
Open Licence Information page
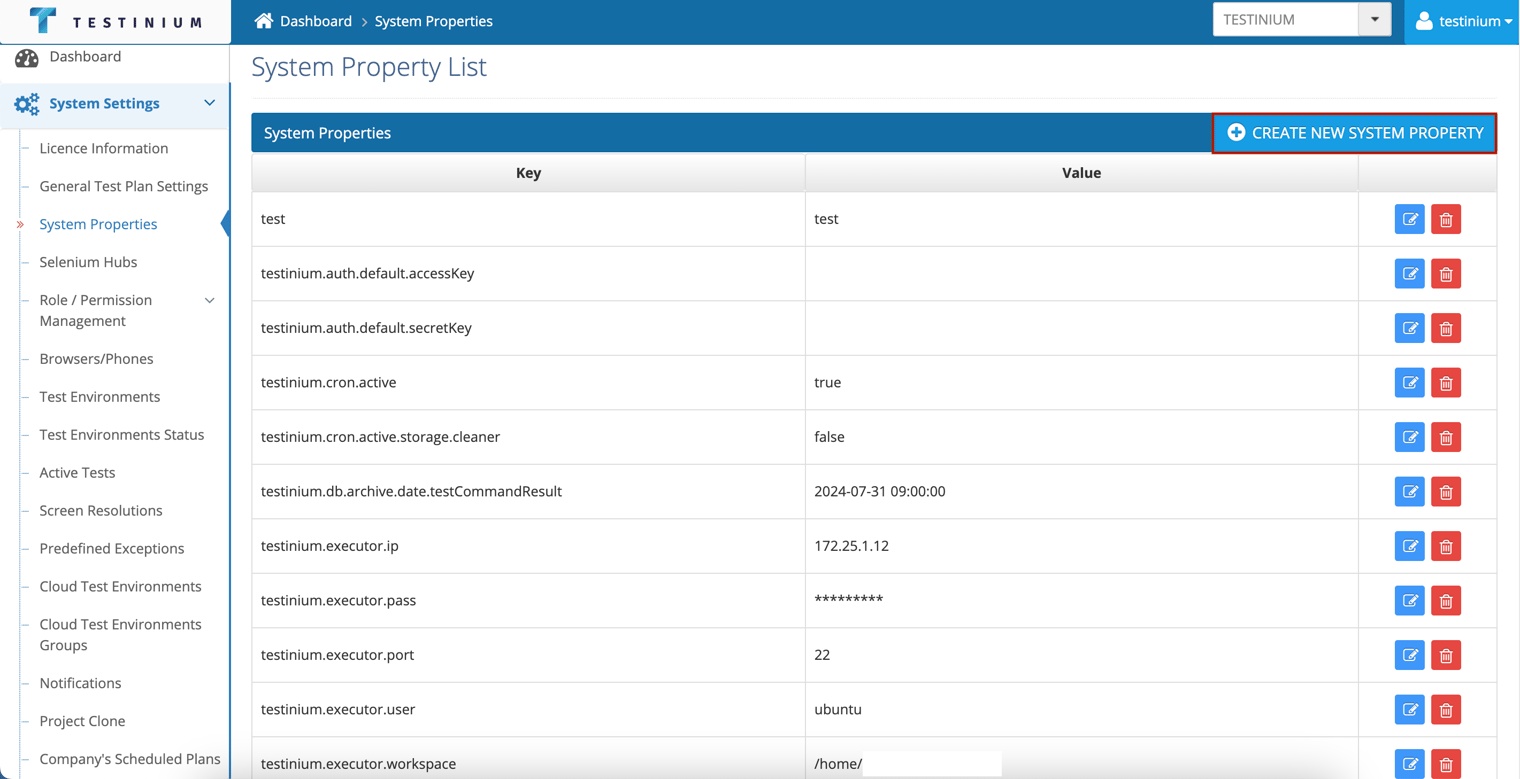(104, 148)
